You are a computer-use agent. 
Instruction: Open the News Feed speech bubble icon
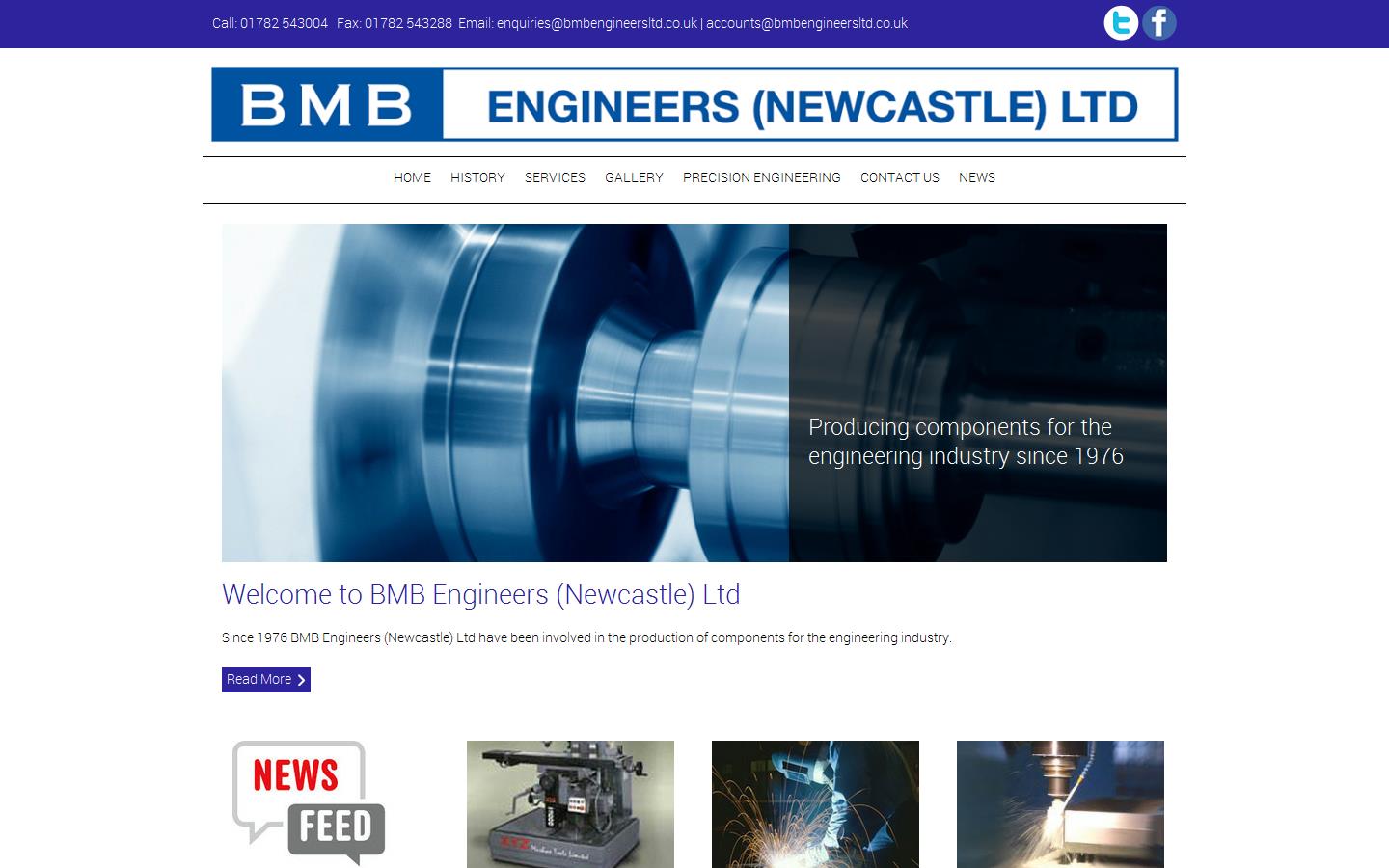(309, 802)
